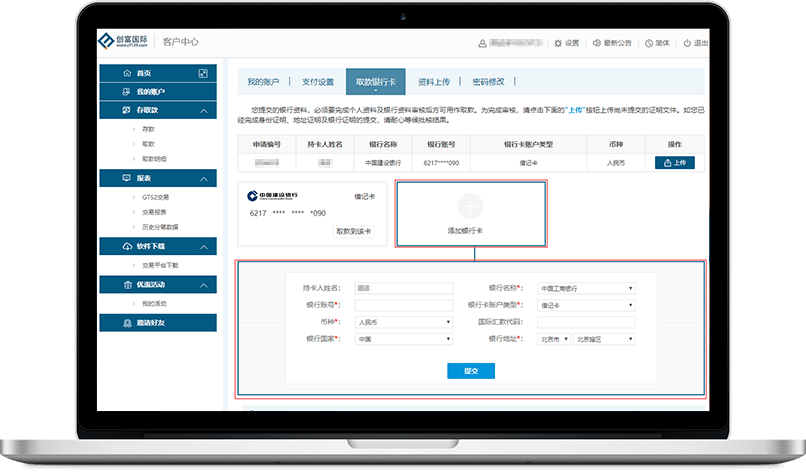This screenshot has height=472, width=806.
Task: Click the 报表 monitor icon
Action: pyautogui.click(x=126, y=178)
